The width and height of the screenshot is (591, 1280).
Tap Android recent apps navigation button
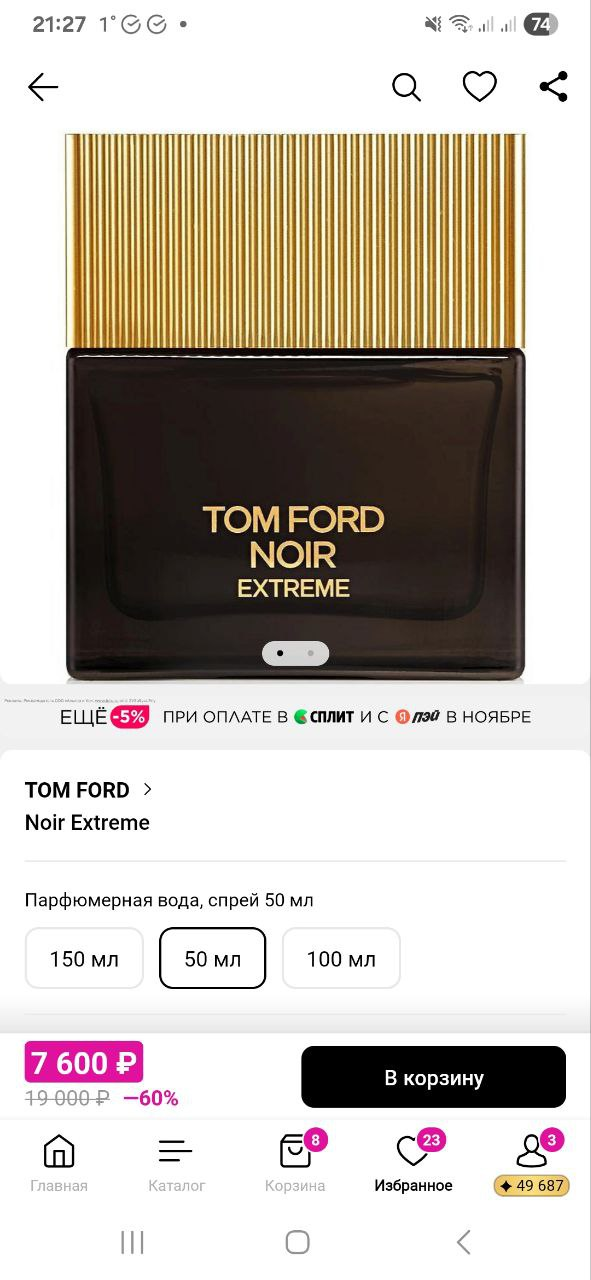[132, 1242]
